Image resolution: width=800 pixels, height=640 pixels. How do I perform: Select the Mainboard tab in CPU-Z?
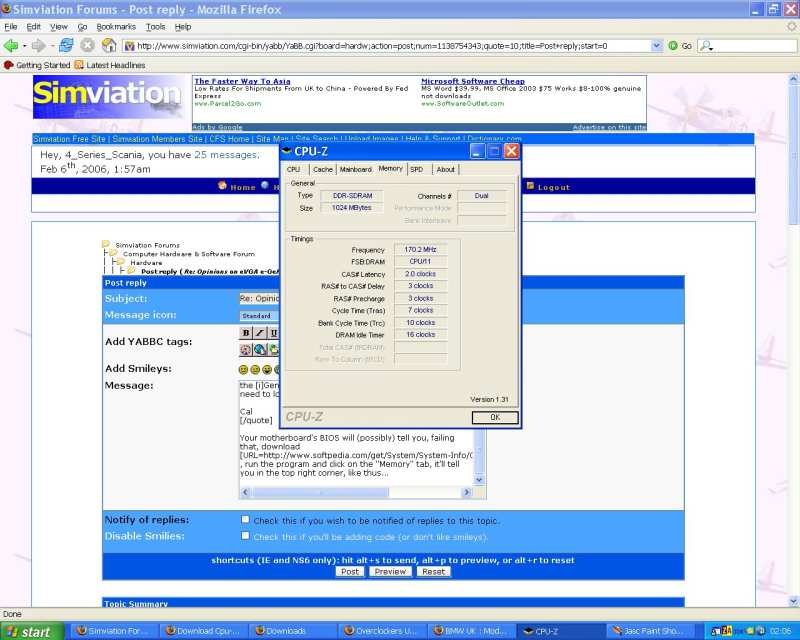coord(355,169)
